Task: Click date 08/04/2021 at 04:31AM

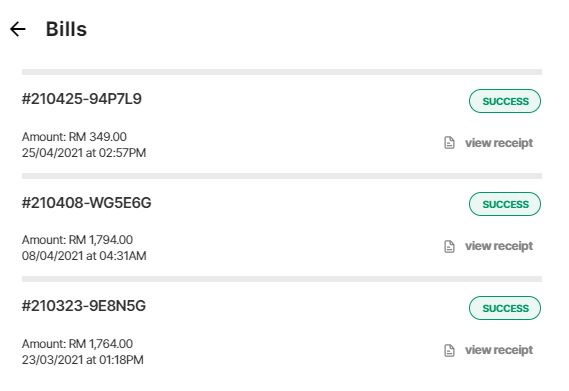Action: (x=84, y=256)
